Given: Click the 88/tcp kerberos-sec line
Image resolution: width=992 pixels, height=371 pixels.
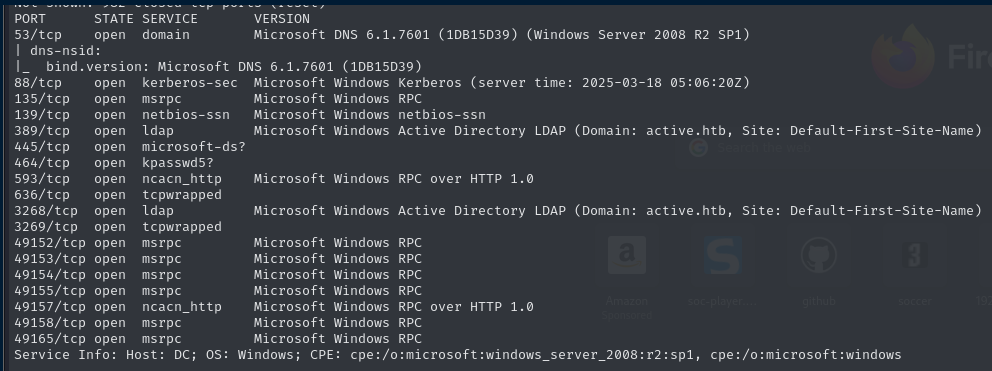Looking at the screenshot, I should click(x=381, y=83).
